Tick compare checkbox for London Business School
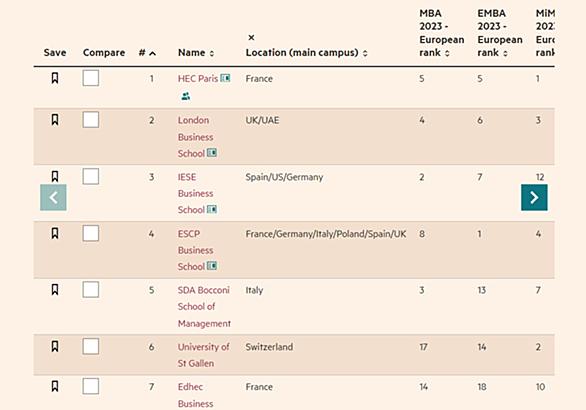 pos(91,120)
